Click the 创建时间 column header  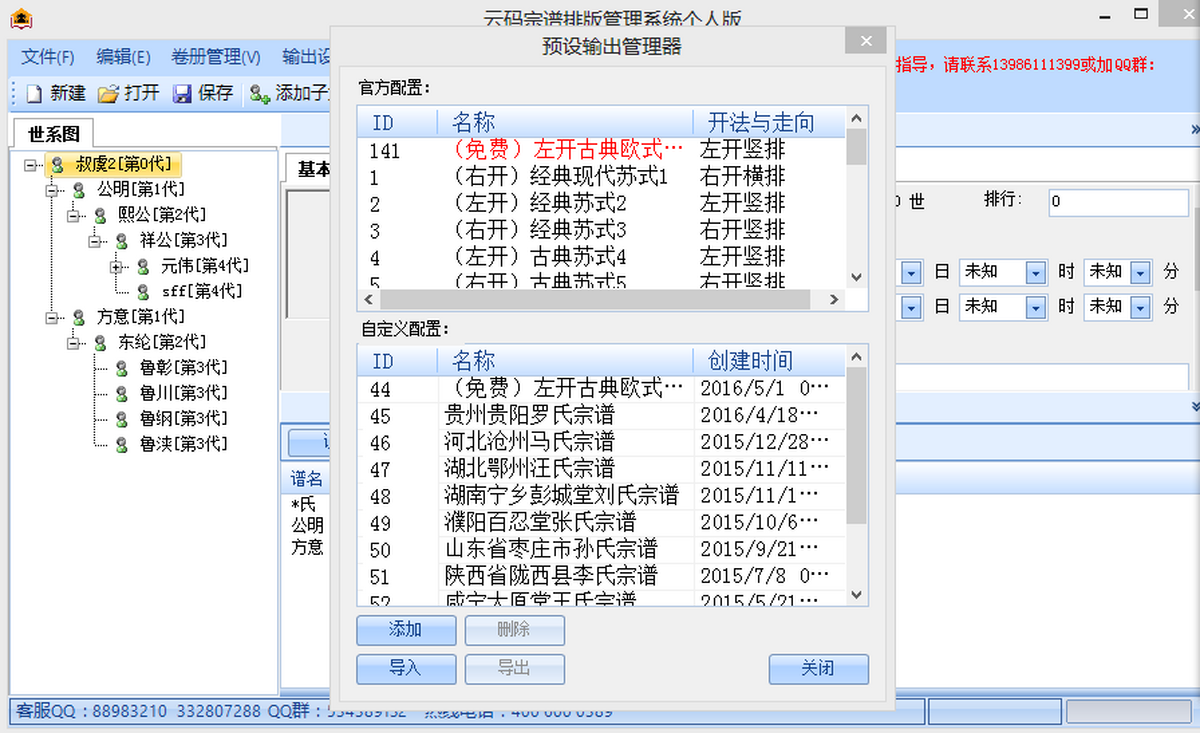pos(769,361)
